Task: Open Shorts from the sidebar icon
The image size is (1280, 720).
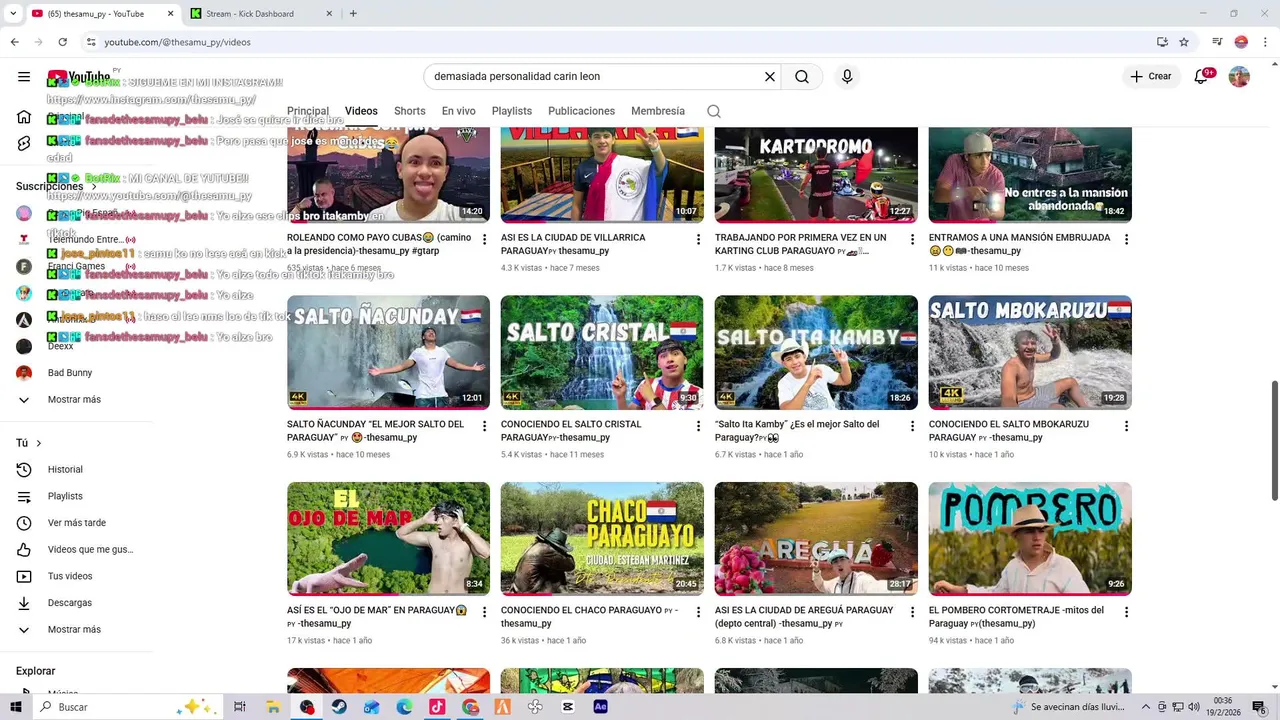Action: pos(24,143)
